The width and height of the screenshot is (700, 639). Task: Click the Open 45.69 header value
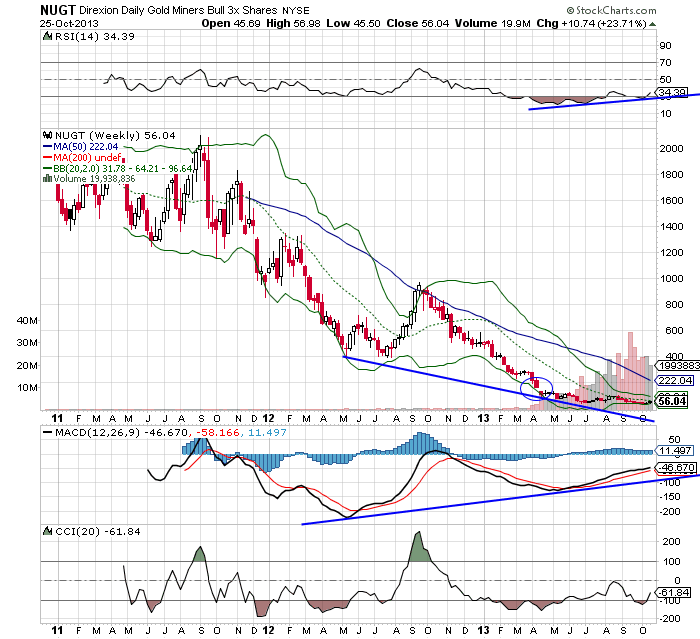231,23
